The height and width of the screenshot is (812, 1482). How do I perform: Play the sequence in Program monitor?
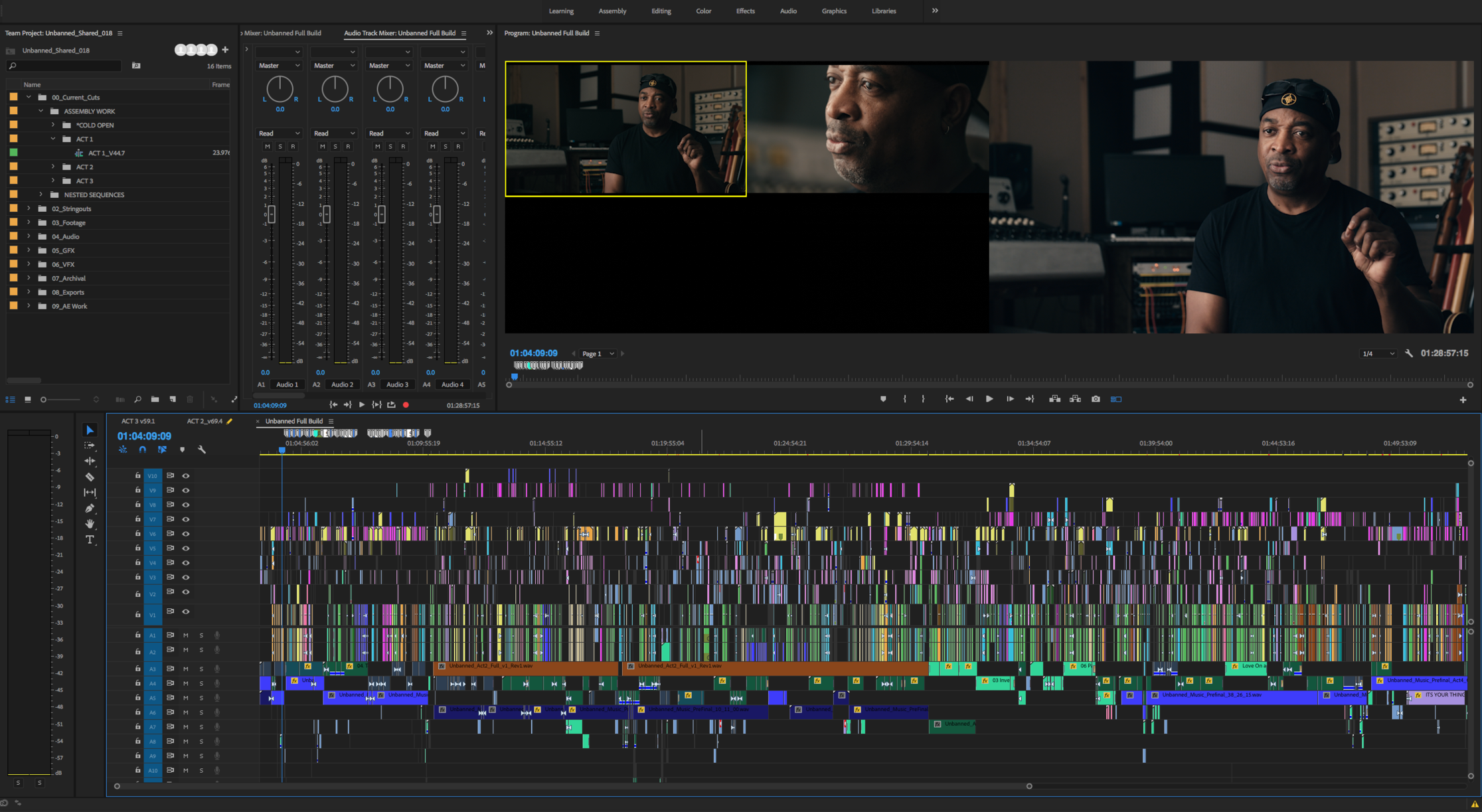[x=989, y=399]
